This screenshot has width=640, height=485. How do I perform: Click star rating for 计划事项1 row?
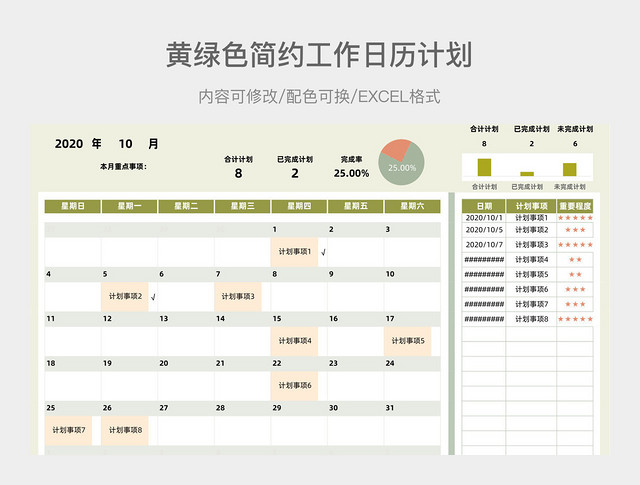tap(575, 218)
